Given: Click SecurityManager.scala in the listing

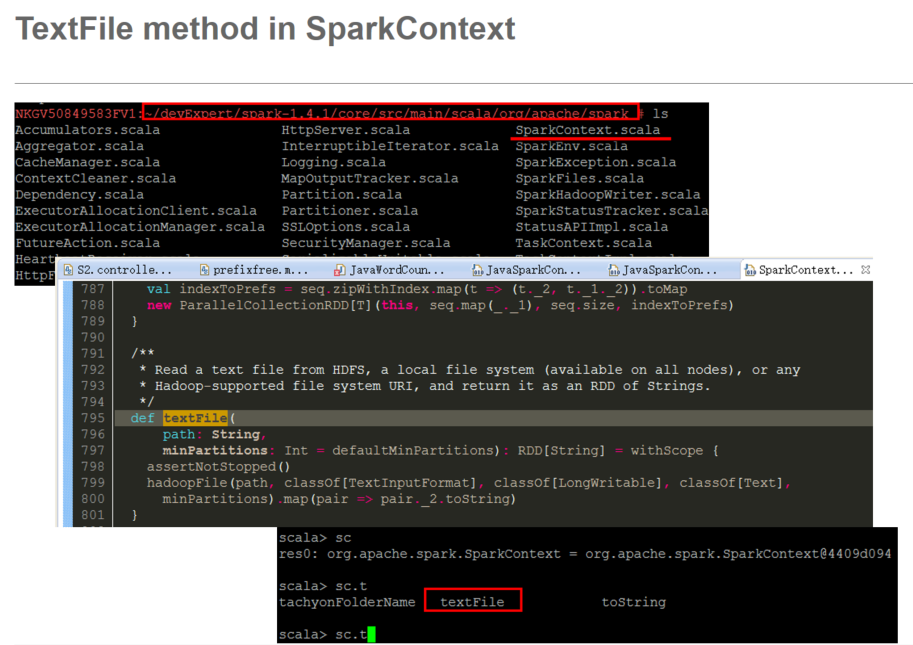Looking at the screenshot, I should (x=366, y=243).
